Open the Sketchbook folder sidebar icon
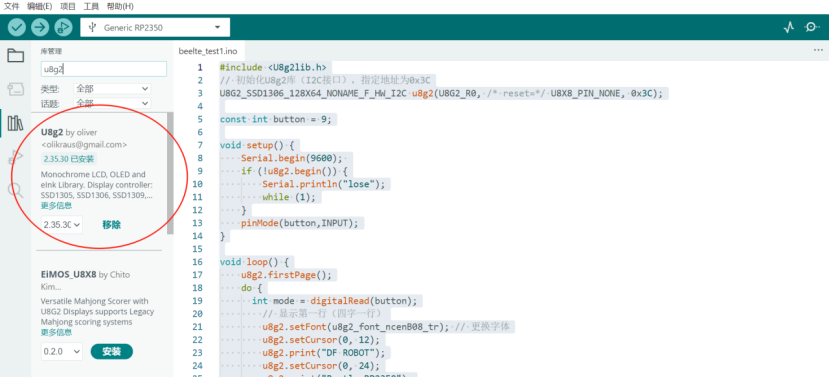 pos(15,55)
